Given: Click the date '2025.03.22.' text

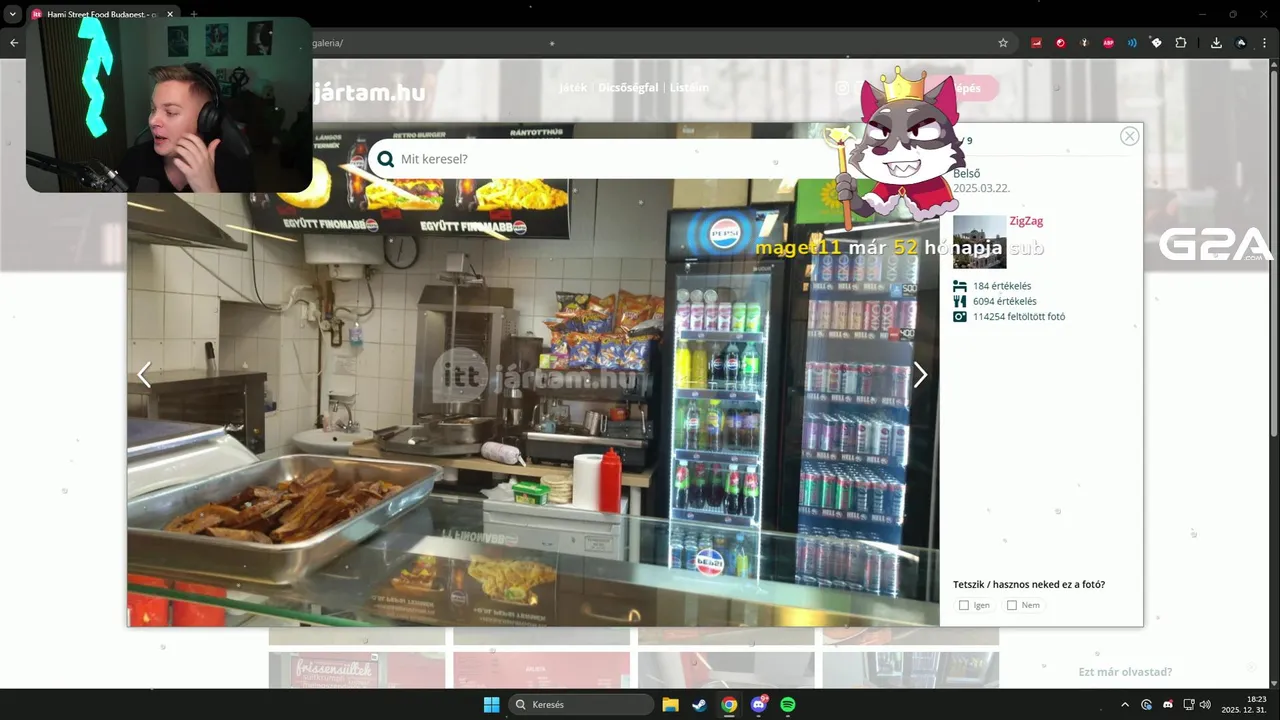Looking at the screenshot, I should pos(981,188).
